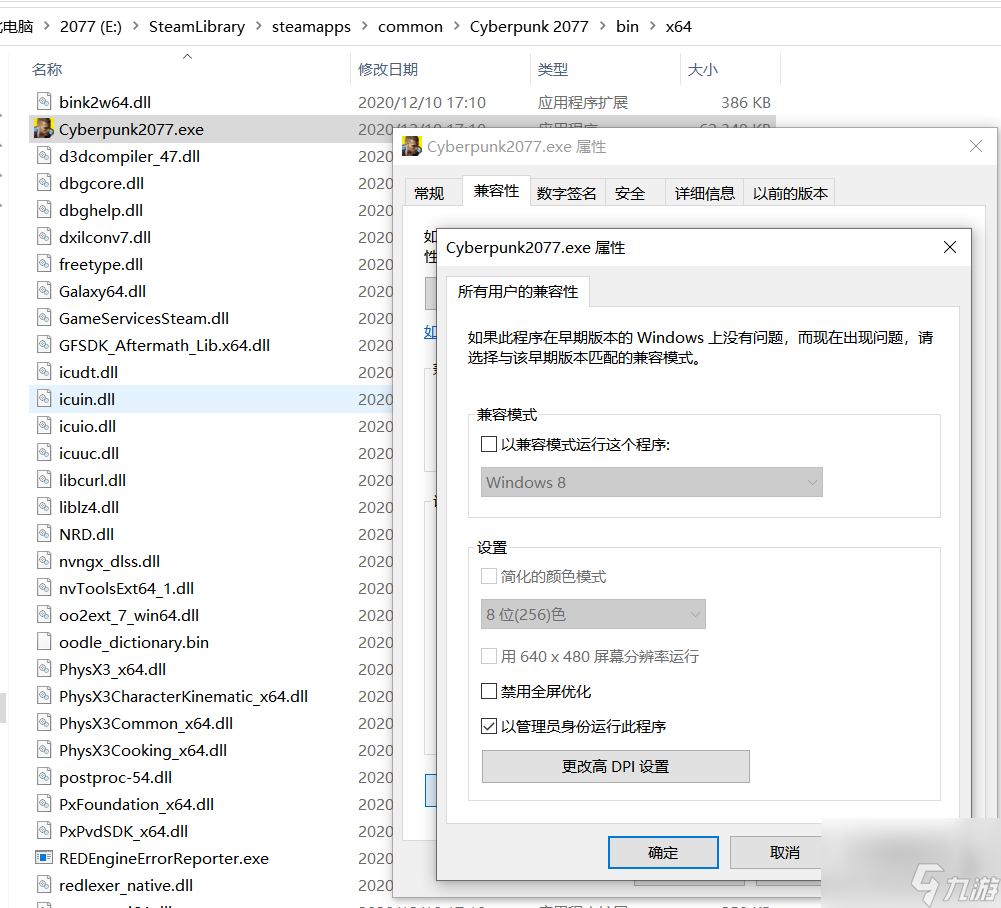Image resolution: width=1001 pixels, height=908 pixels.
Task: Click the REDEngineErrorReporter.exe icon
Action: click(x=44, y=858)
